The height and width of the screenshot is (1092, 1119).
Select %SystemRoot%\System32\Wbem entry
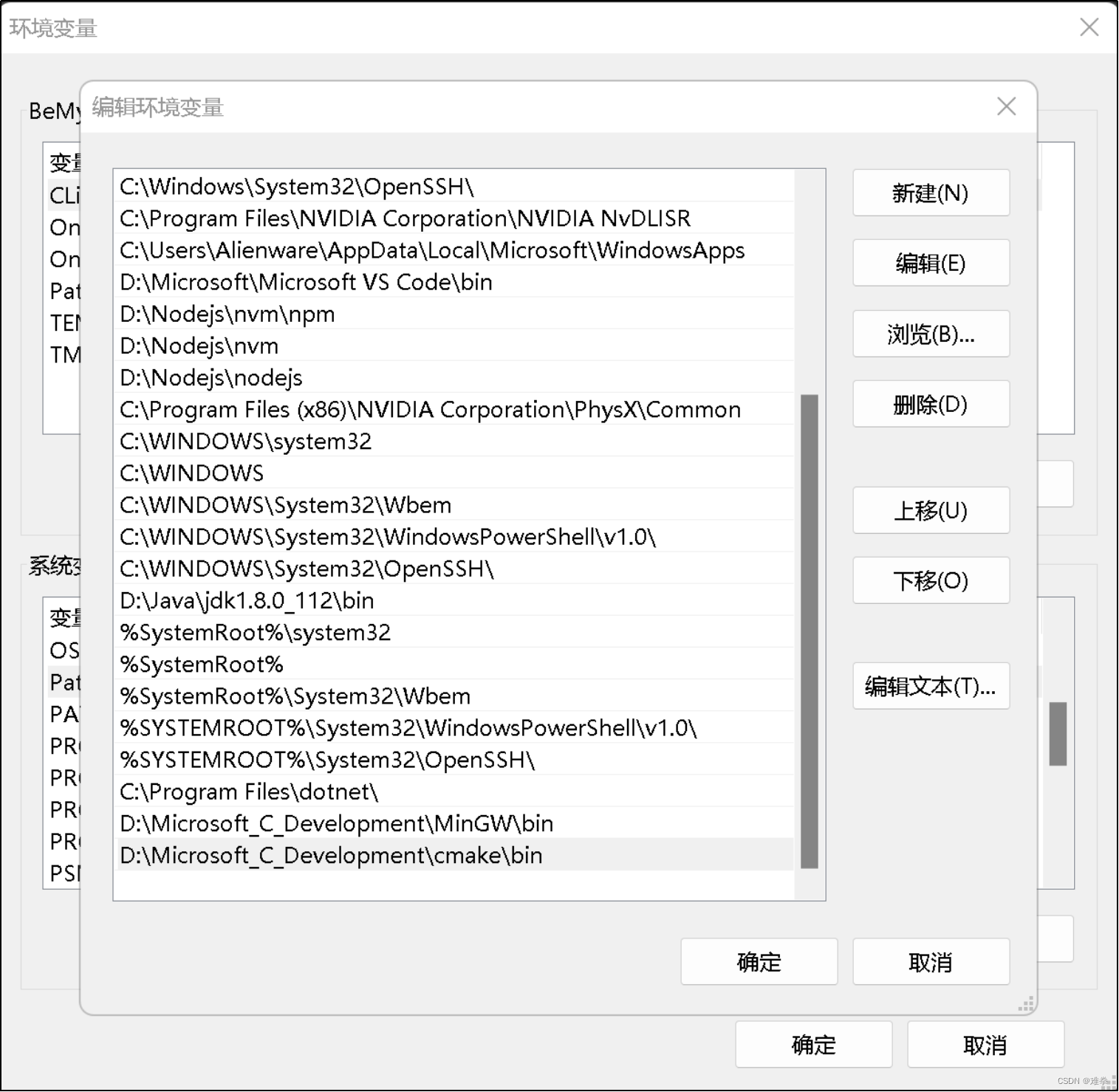(x=456, y=696)
